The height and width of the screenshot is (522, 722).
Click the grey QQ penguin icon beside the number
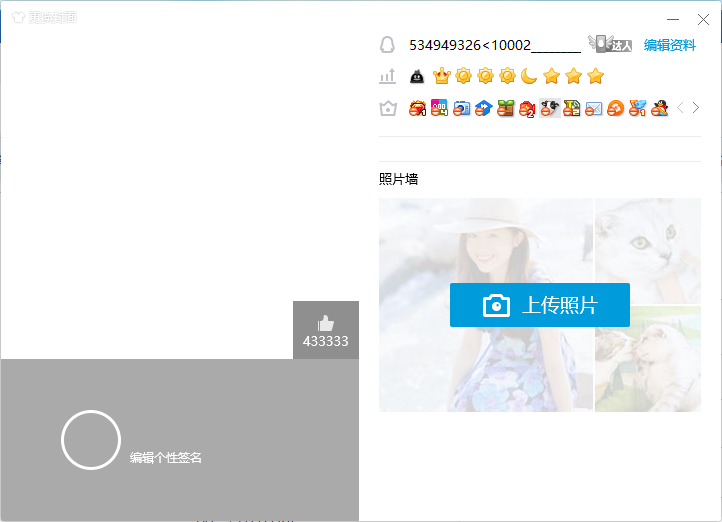pyautogui.click(x=387, y=45)
